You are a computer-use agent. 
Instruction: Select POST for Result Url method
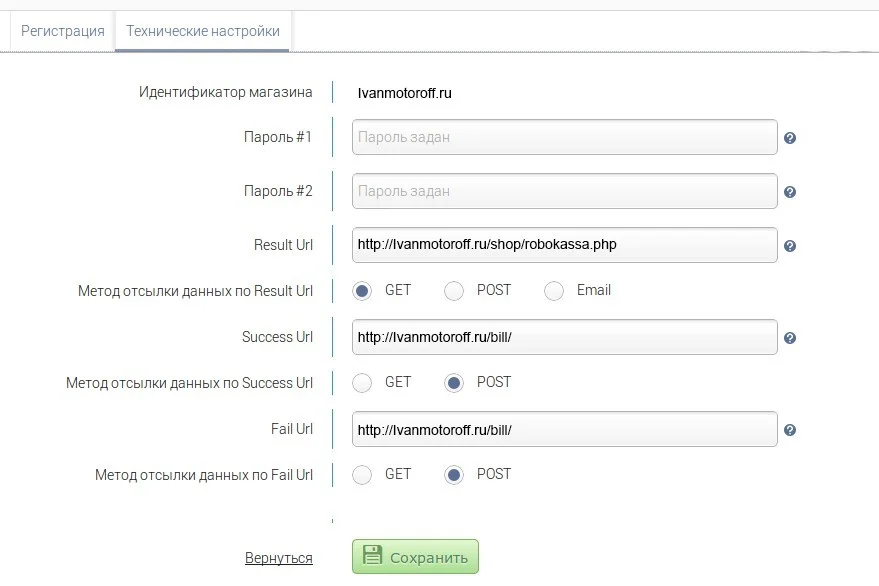tap(454, 291)
